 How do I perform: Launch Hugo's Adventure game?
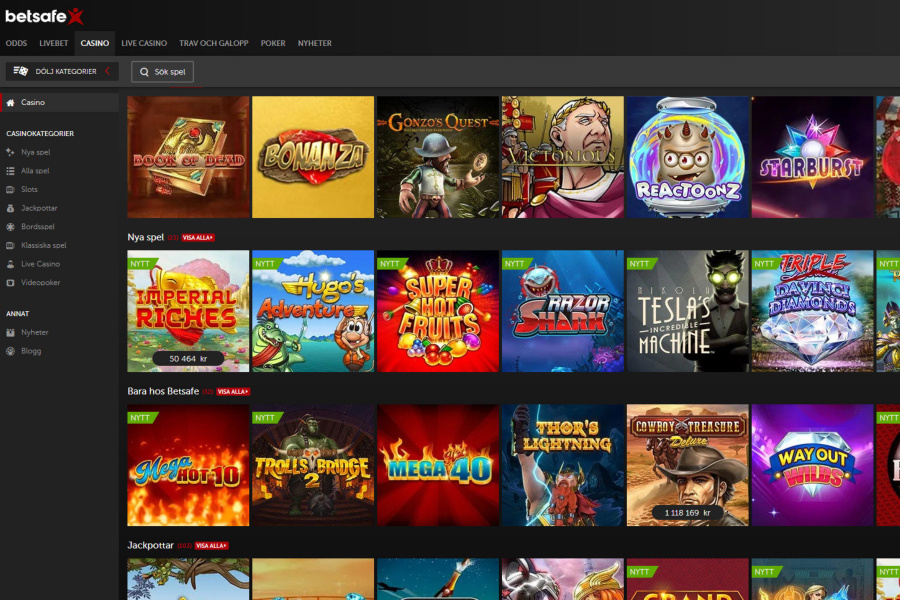[313, 311]
